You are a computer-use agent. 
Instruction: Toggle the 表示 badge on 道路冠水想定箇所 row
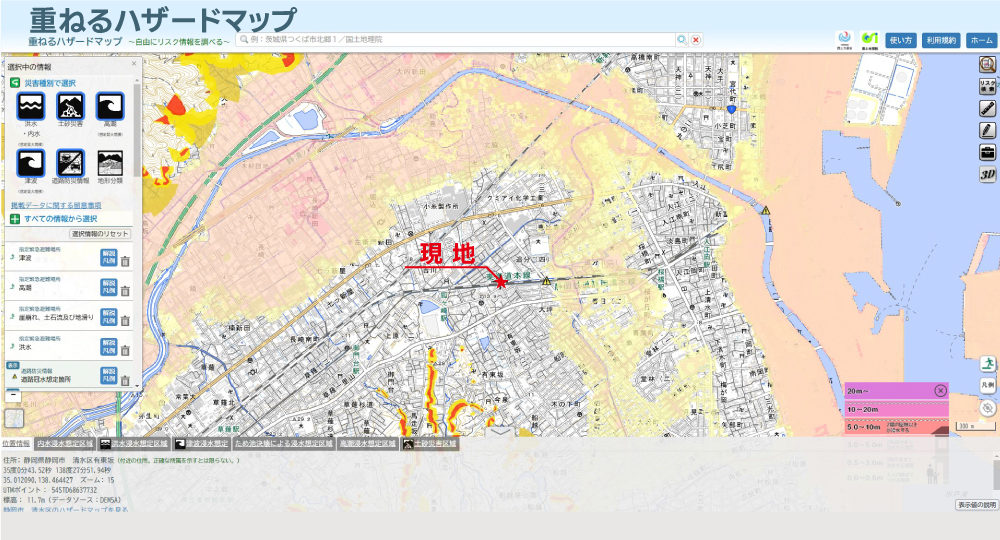pos(12,365)
